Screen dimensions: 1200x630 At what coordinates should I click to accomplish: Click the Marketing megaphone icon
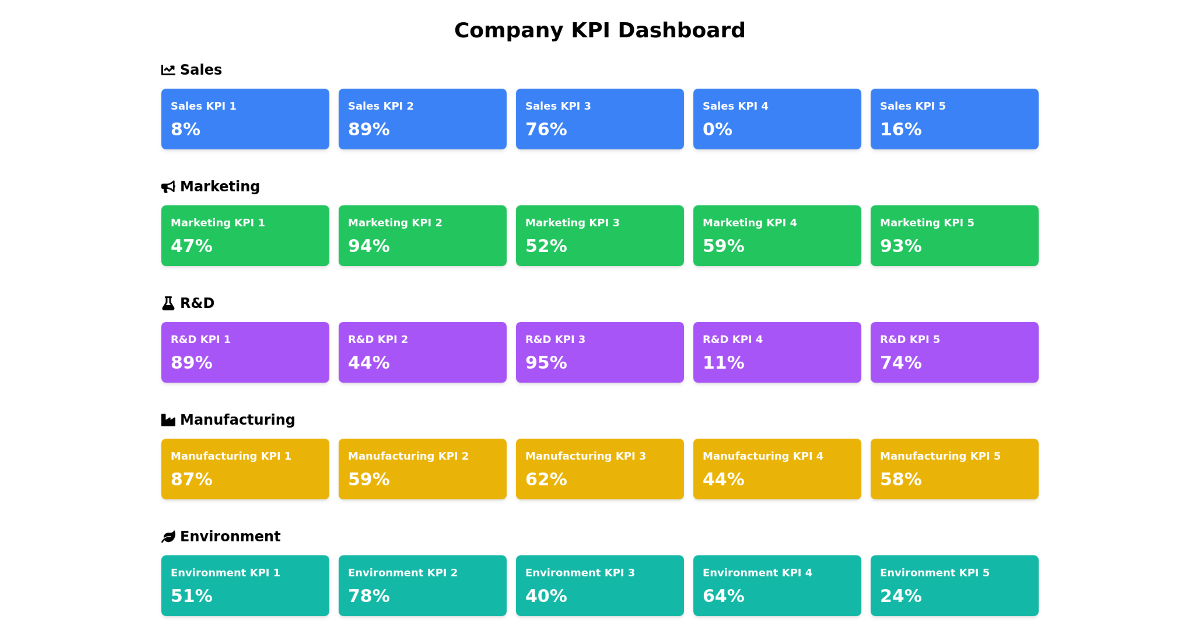[x=168, y=187]
